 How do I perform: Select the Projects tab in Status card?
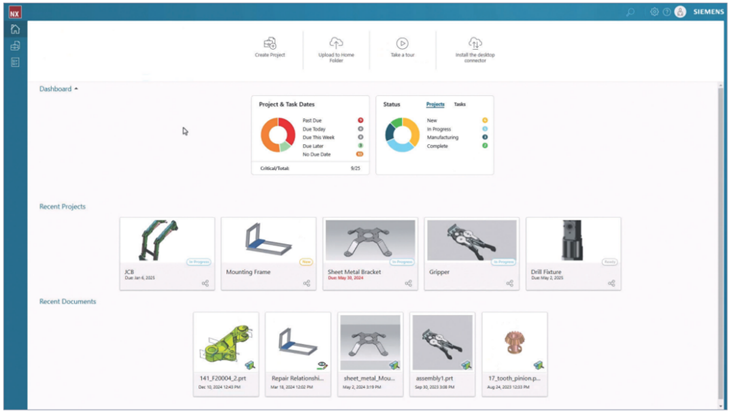pyautogui.click(x=435, y=104)
